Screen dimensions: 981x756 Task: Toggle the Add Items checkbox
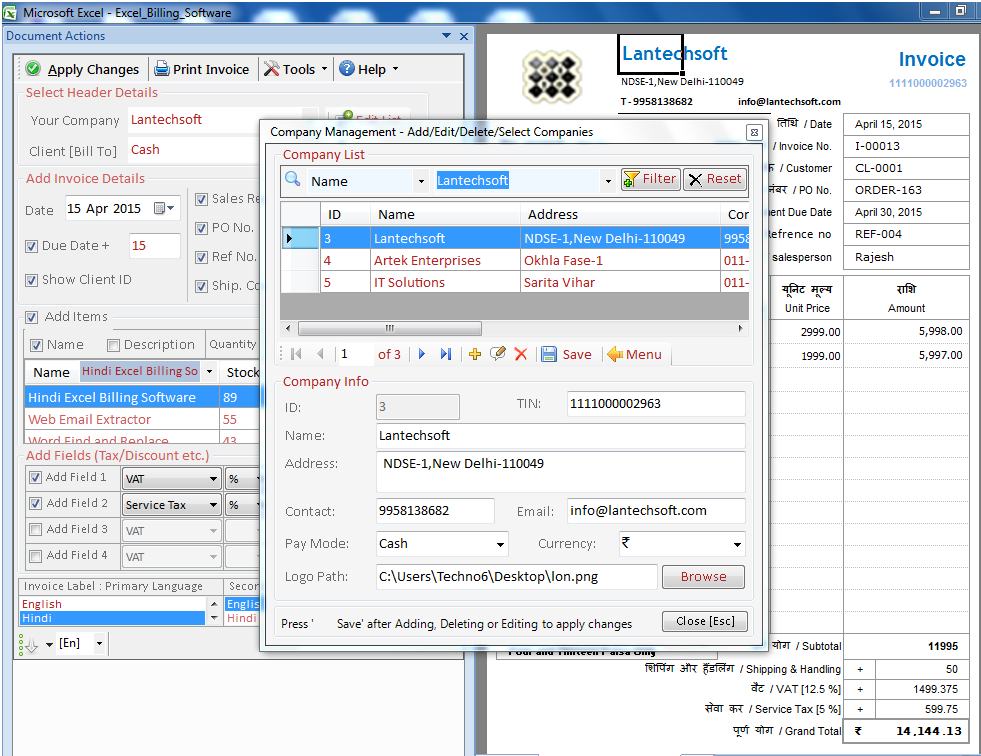click(31, 317)
